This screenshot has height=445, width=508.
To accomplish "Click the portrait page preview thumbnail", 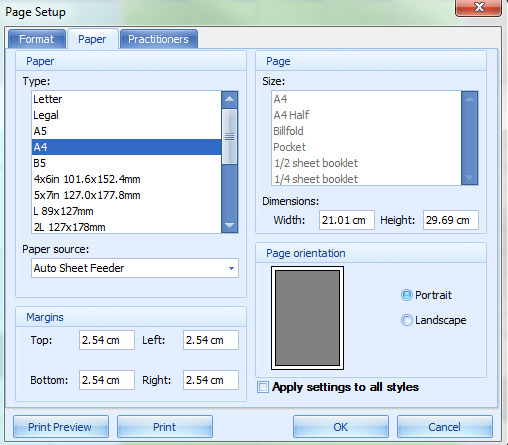I will coord(307,318).
